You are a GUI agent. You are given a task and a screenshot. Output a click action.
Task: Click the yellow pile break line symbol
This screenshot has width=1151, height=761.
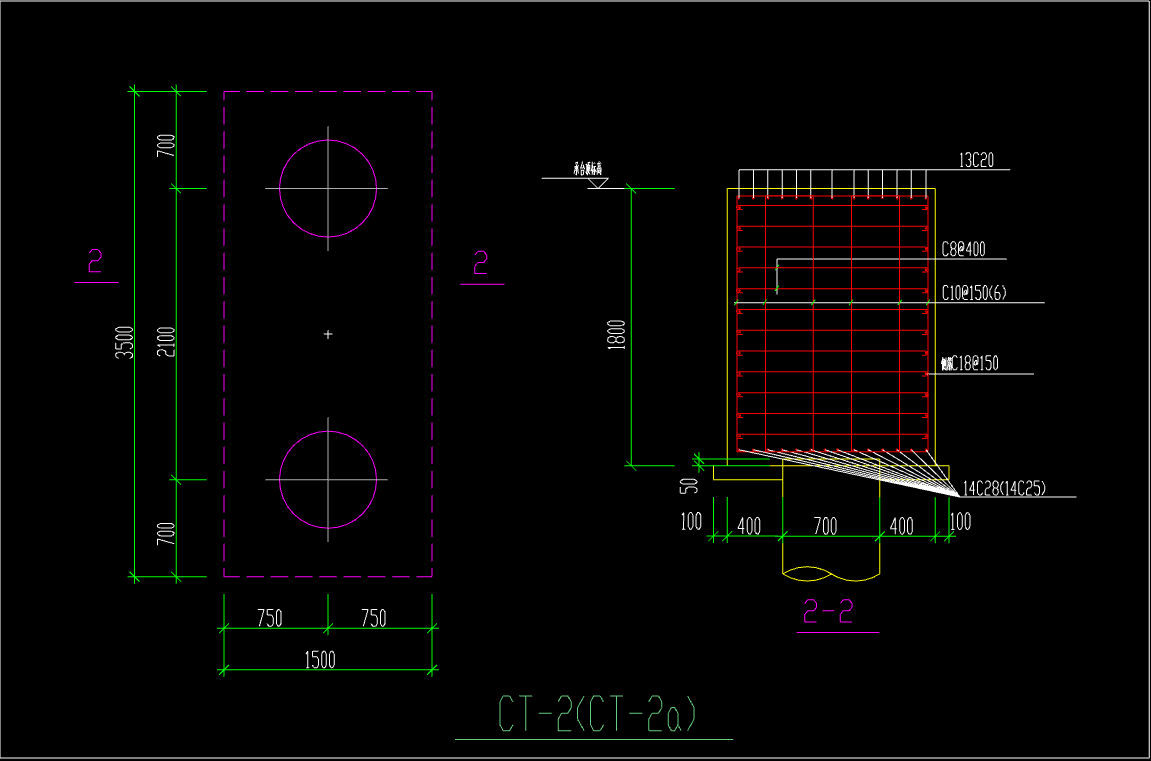click(x=831, y=573)
